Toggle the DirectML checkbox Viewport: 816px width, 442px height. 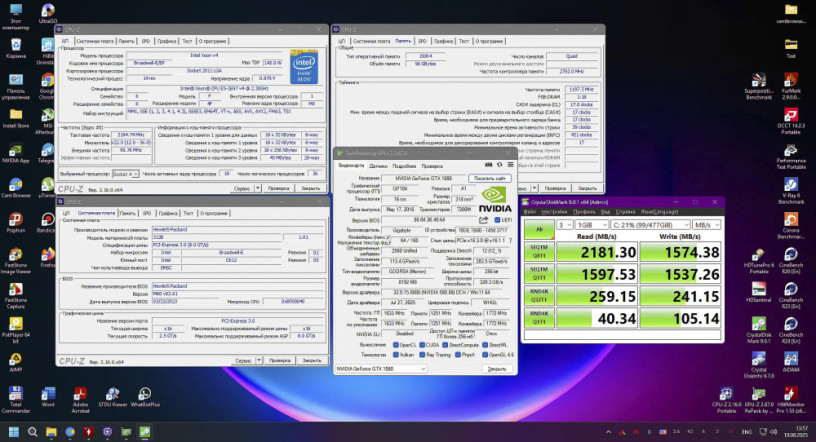tap(484, 345)
